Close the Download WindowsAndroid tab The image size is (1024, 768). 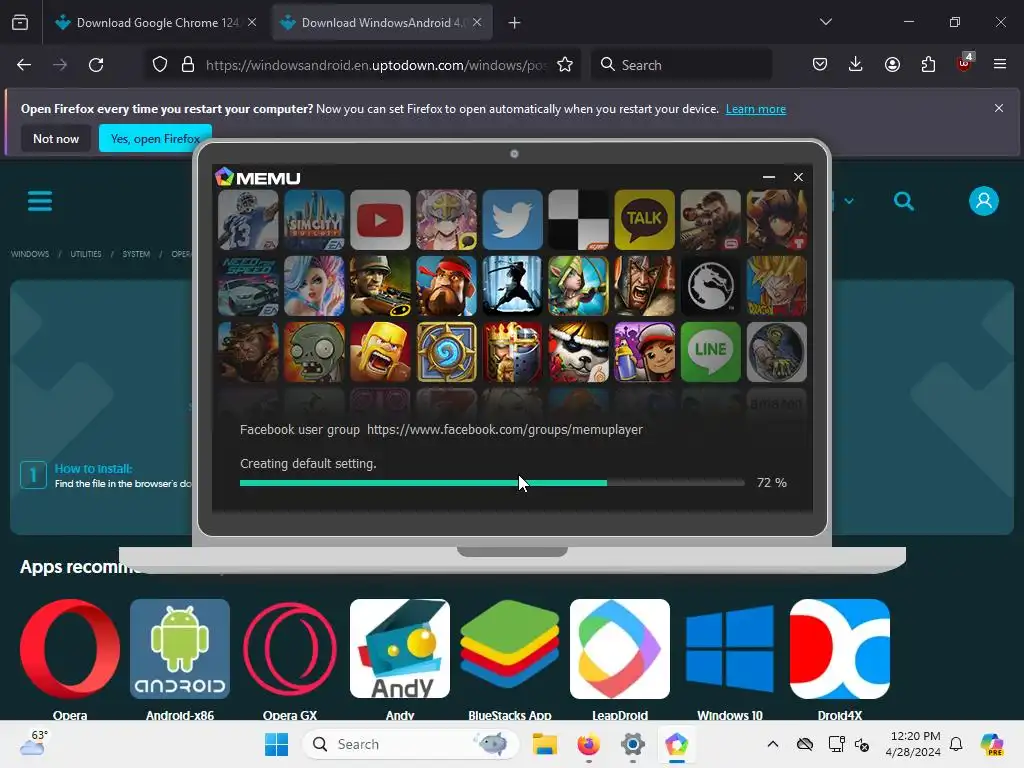point(477,22)
